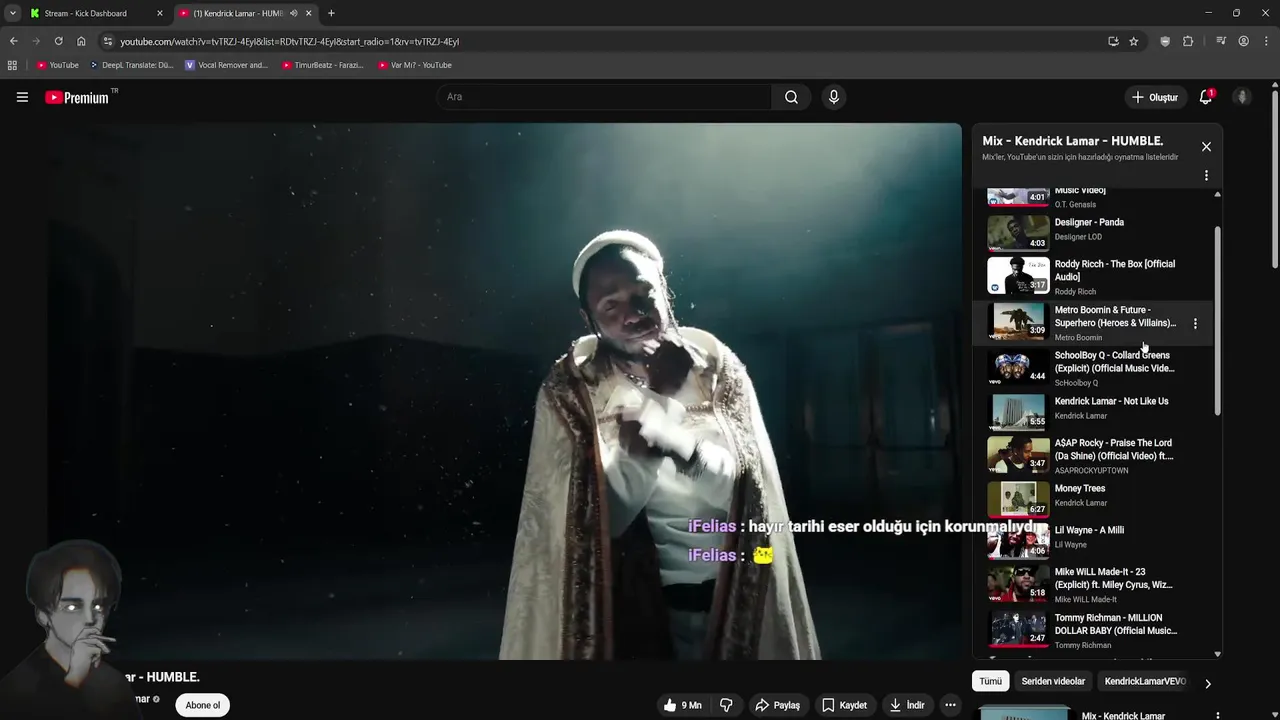The width and height of the screenshot is (1280, 720).
Task: Close the Kick Dashboard browser tab
Action: click(x=159, y=13)
